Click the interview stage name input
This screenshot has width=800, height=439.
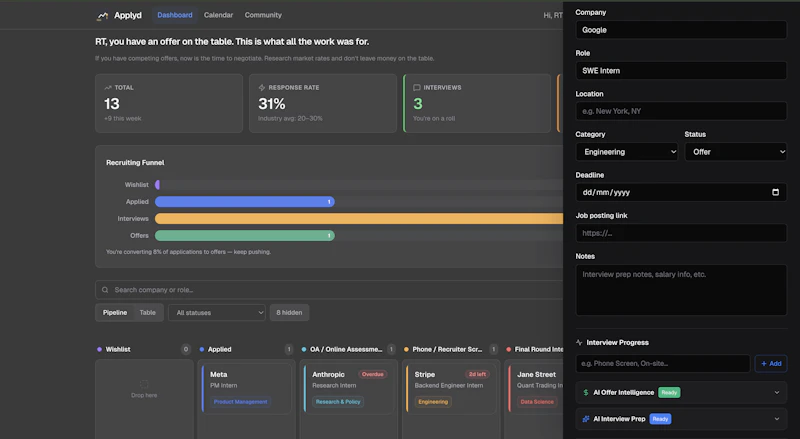pyautogui.click(x=663, y=363)
